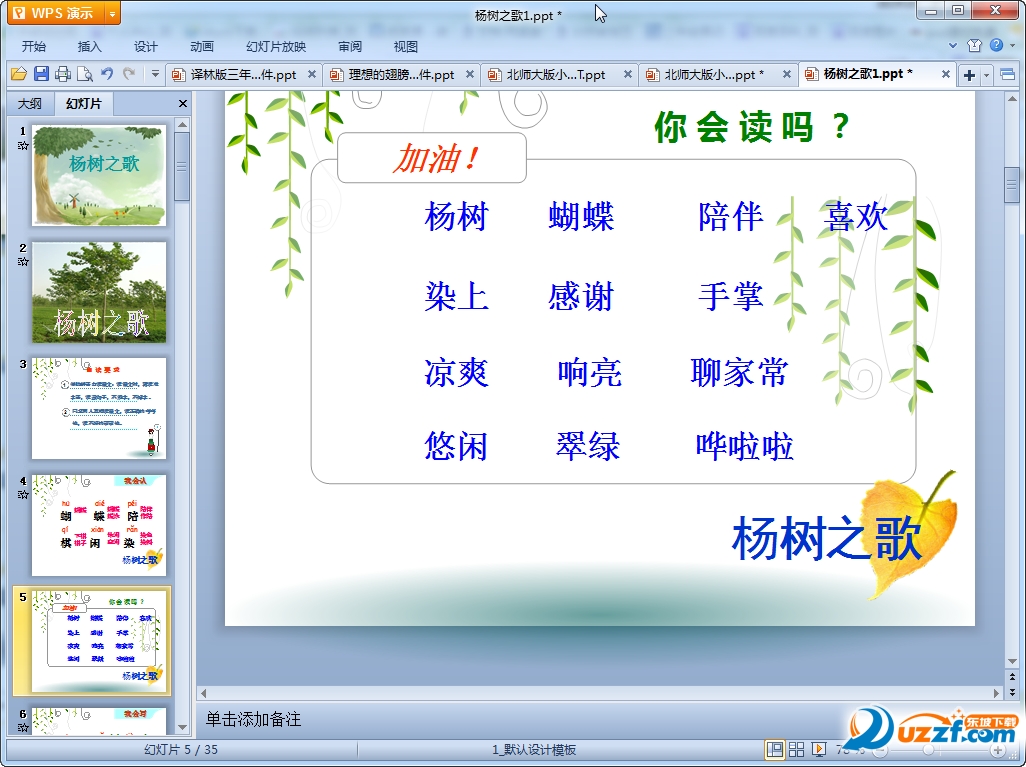Save the presentation with the floppy icon
This screenshot has width=1026, height=767.
(41, 74)
